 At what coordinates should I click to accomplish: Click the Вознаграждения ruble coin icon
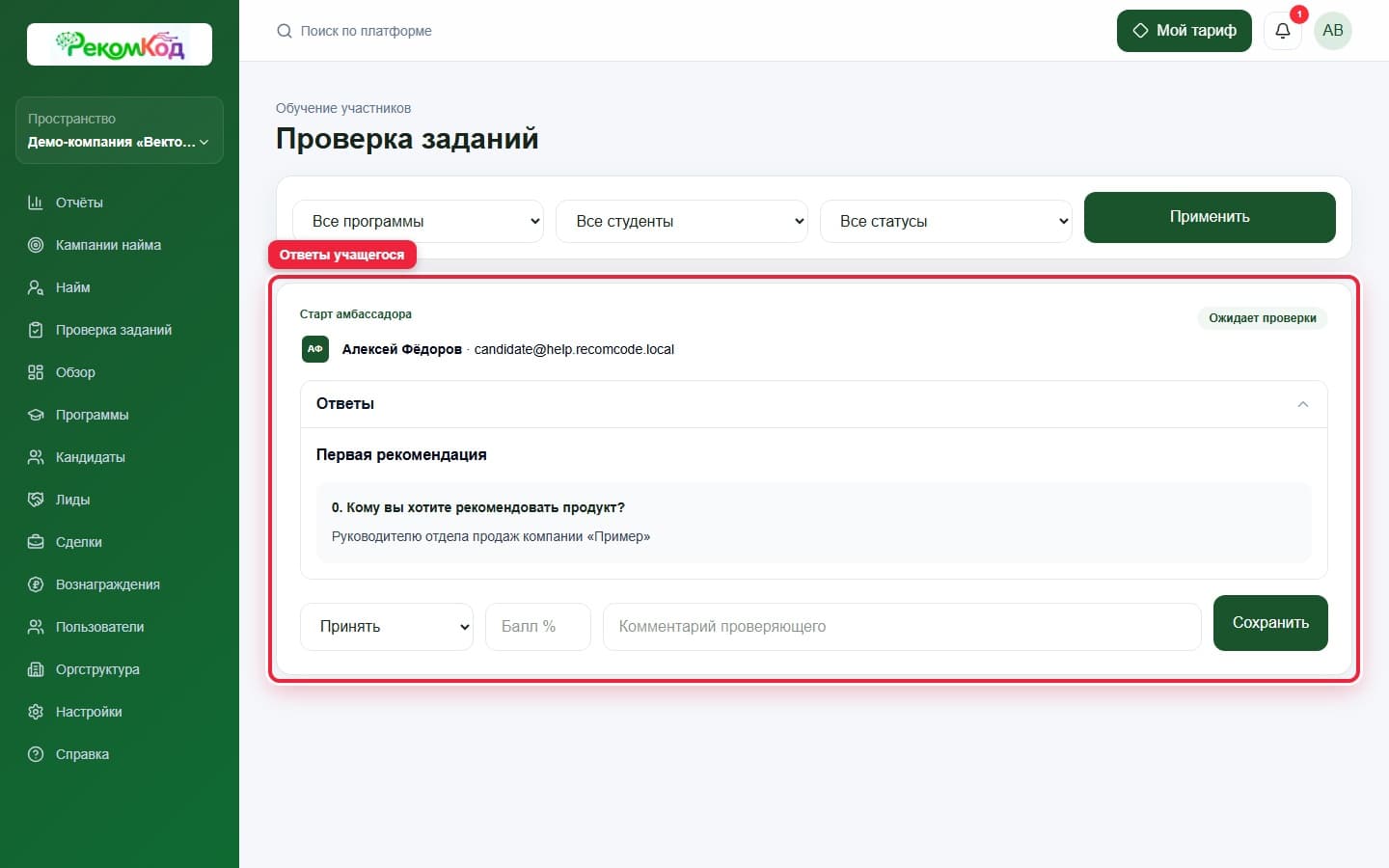click(36, 584)
